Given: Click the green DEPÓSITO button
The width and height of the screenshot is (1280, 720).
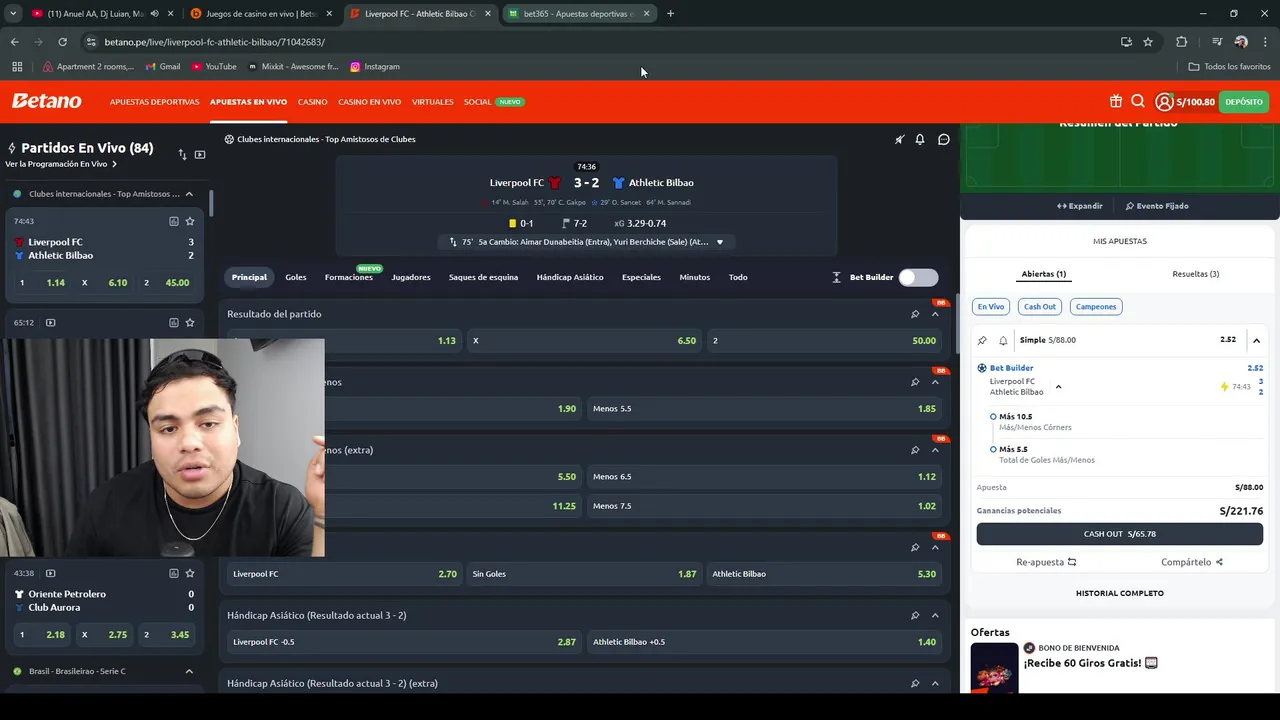Looking at the screenshot, I should pos(1244,101).
